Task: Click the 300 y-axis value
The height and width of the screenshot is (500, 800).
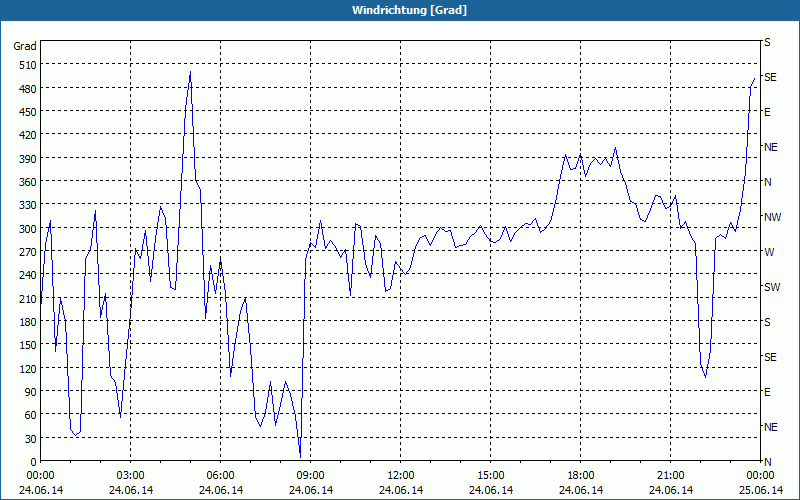Action: [x=28, y=229]
